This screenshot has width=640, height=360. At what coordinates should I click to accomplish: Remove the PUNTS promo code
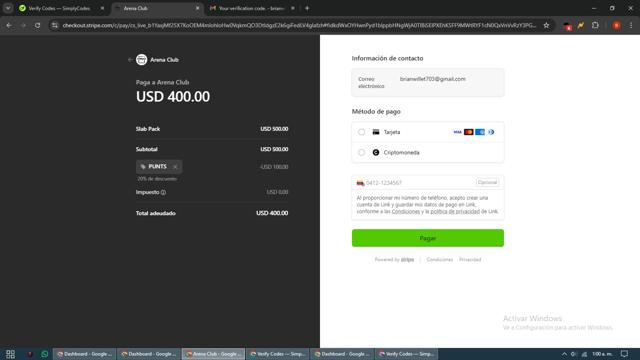tap(175, 167)
